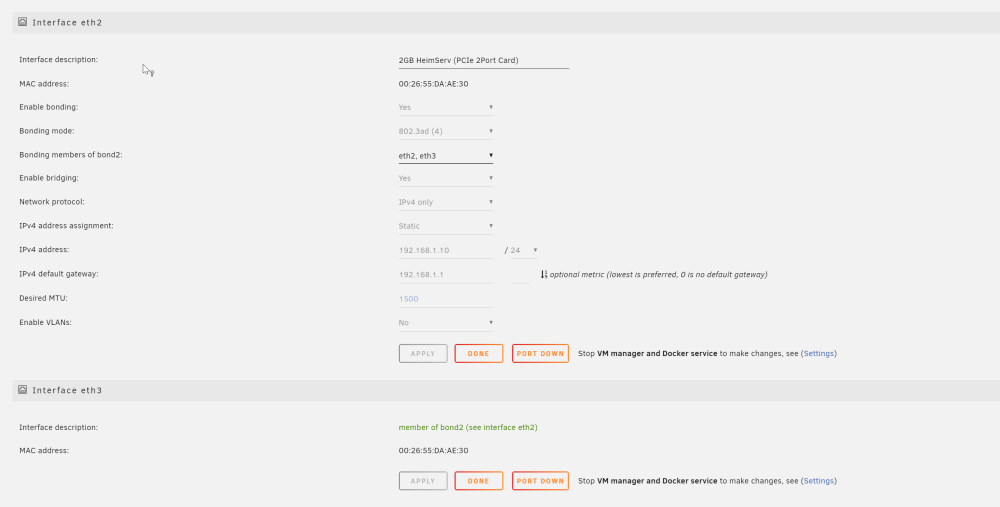Click the 'Bonding members of bond2:' label
1000x507 pixels.
click(x=71, y=154)
